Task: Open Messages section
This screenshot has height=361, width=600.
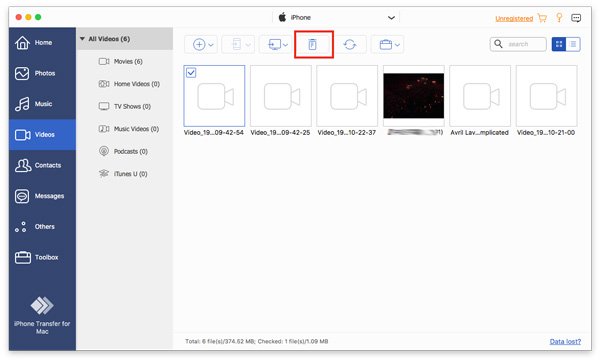Action: point(42,196)
